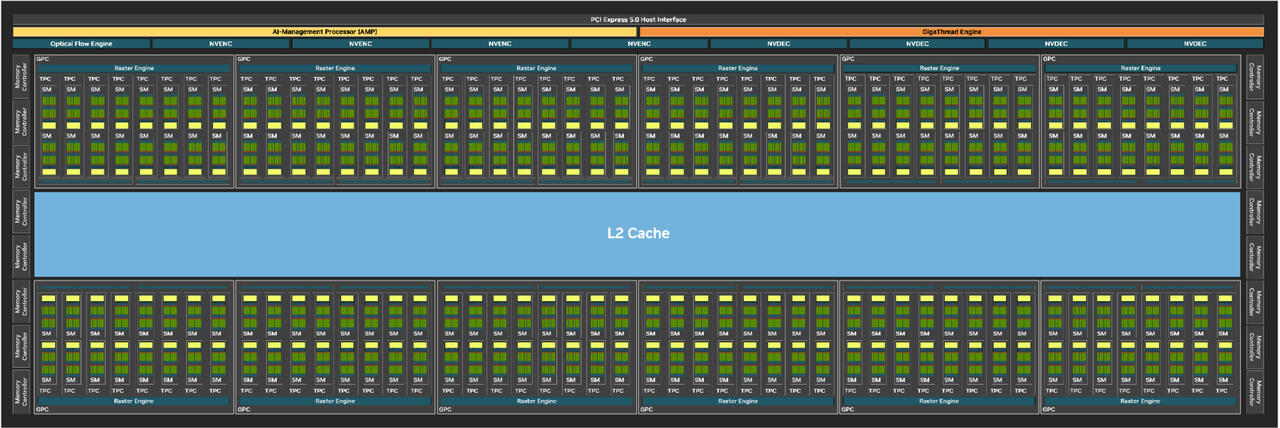Viewport: 1280px width, 428px height.
Task: Click the topmost Memory Controller on the left edge
Action: [x=19, y=77]
